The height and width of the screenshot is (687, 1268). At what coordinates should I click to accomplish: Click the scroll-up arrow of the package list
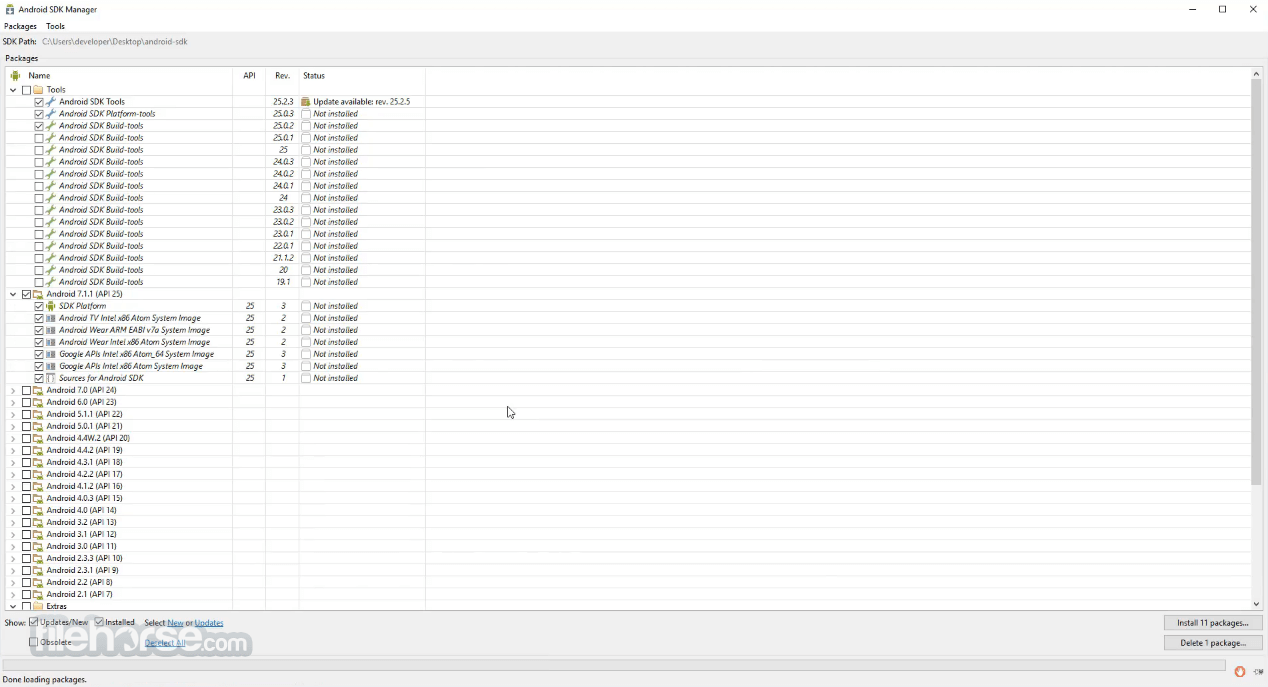point(1257,74)
